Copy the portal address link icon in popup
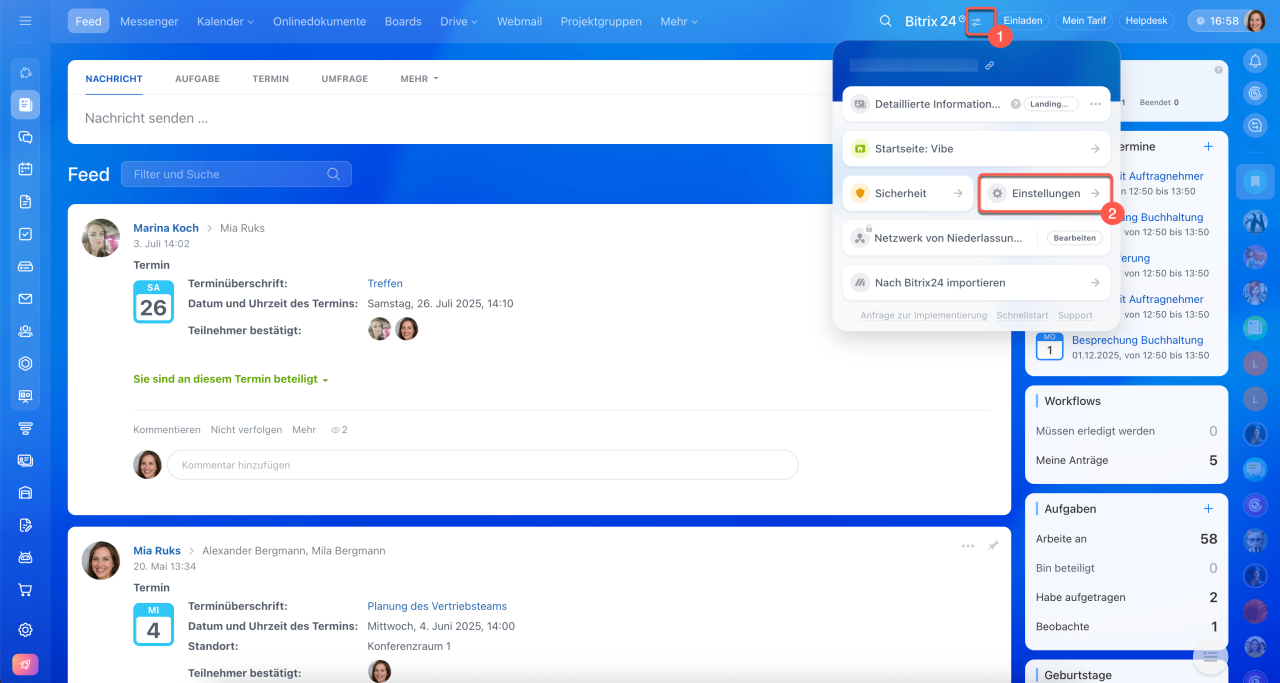 point(989,65)
